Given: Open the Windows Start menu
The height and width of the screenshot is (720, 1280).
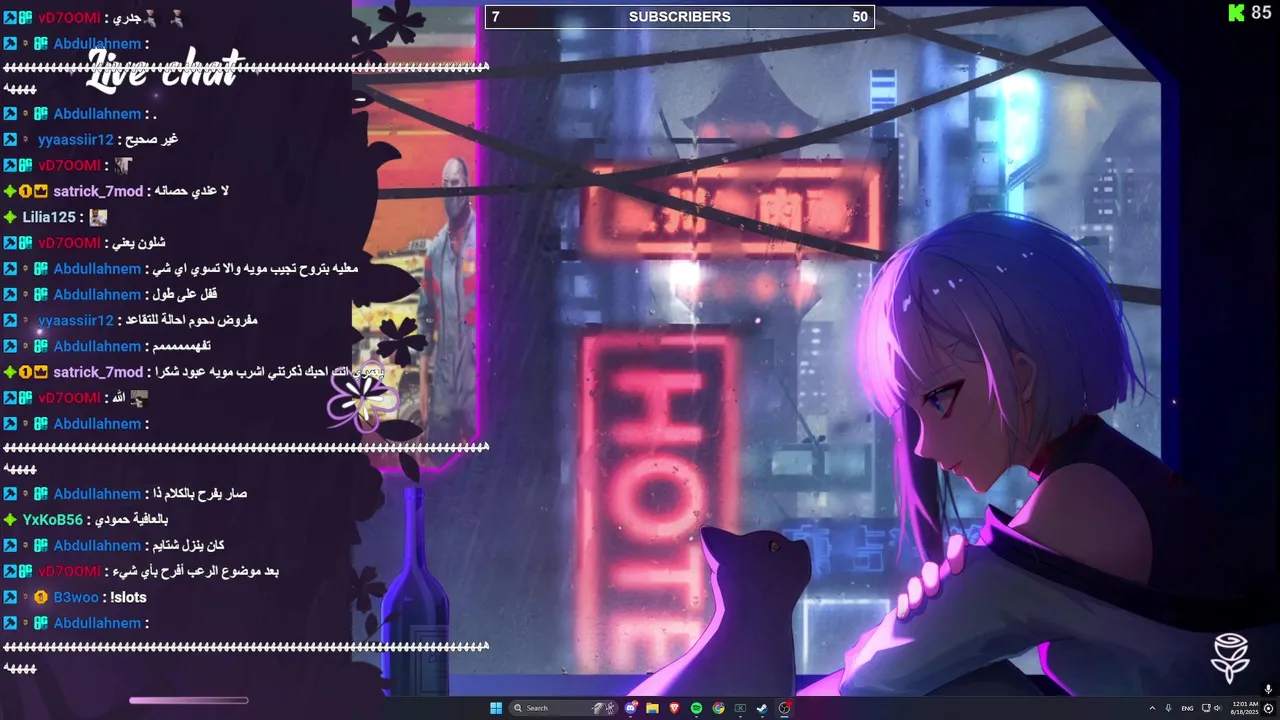Looking at the screenshot, I should pos(496,708).
